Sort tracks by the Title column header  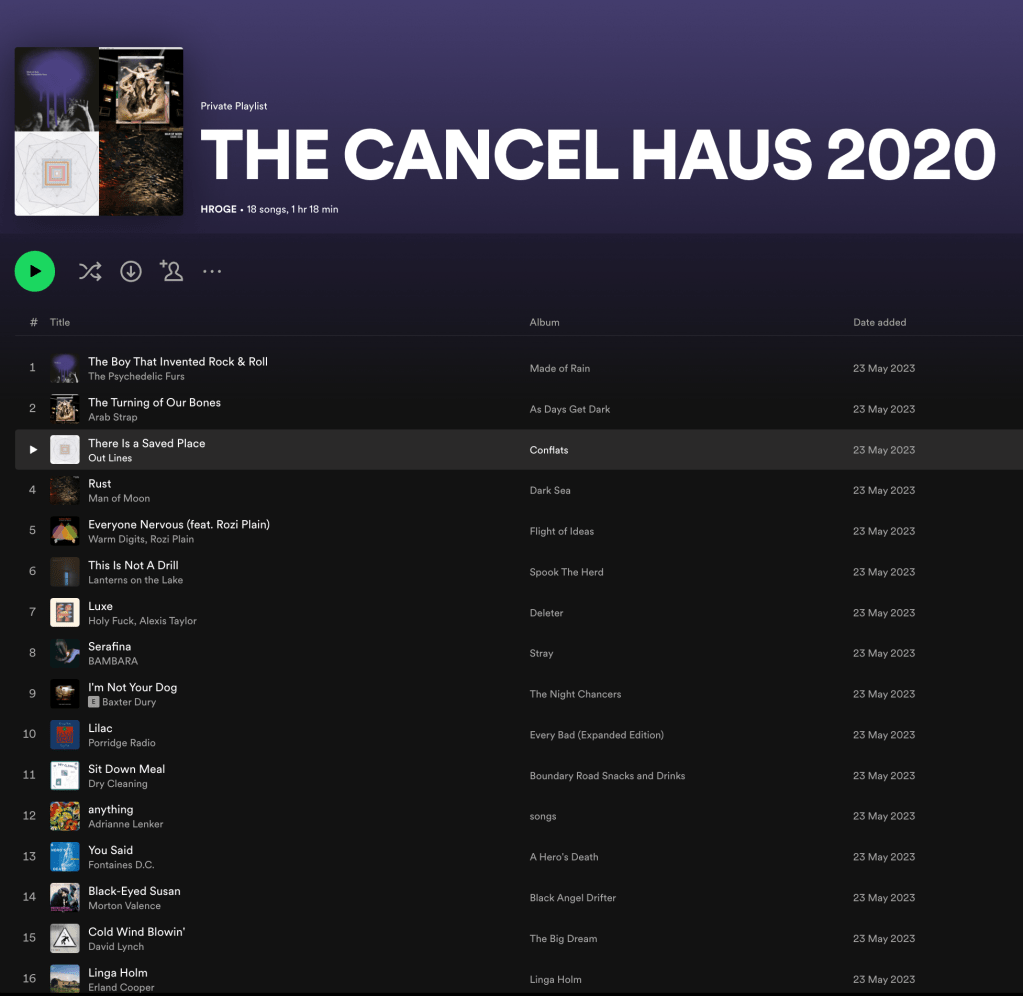[60, 322]
